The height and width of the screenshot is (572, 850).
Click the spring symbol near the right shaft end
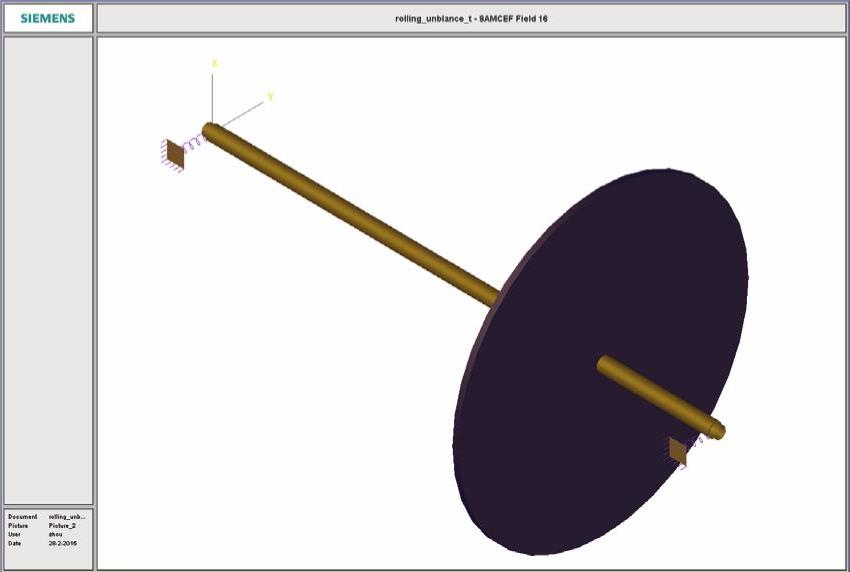(x=697, y=441)
